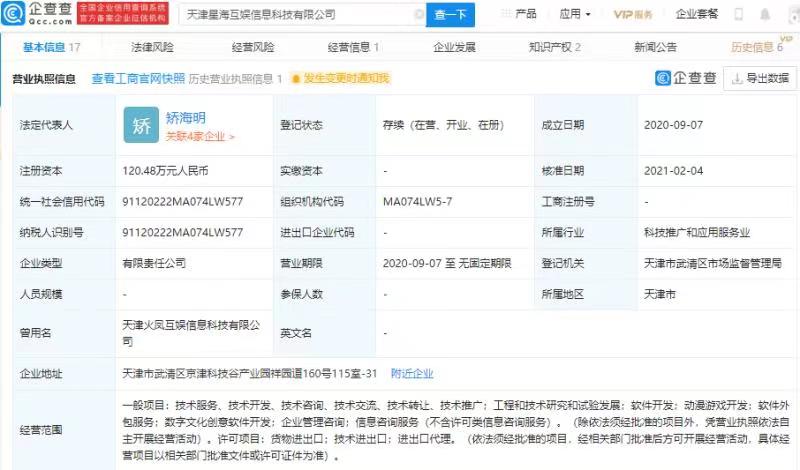Switch to the 法律风险 tab

pyautogui.click(x=152, y=47)
